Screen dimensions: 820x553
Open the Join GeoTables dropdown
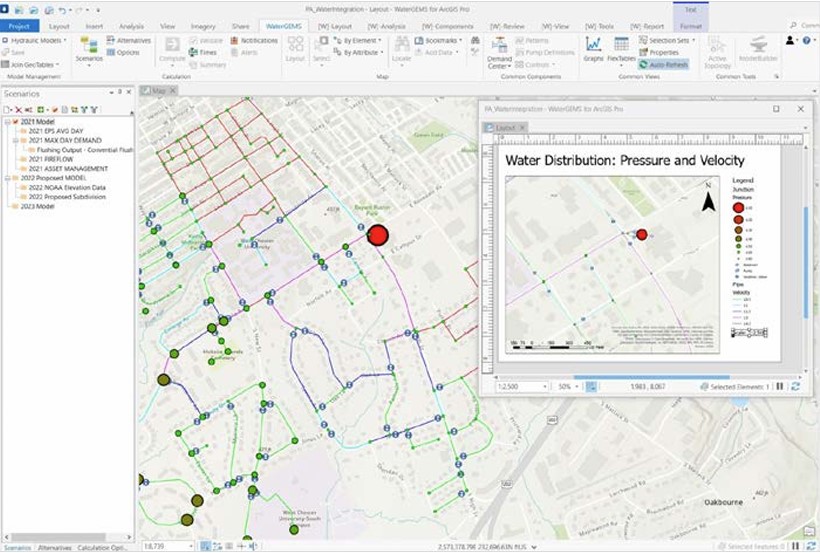[30, 64]
